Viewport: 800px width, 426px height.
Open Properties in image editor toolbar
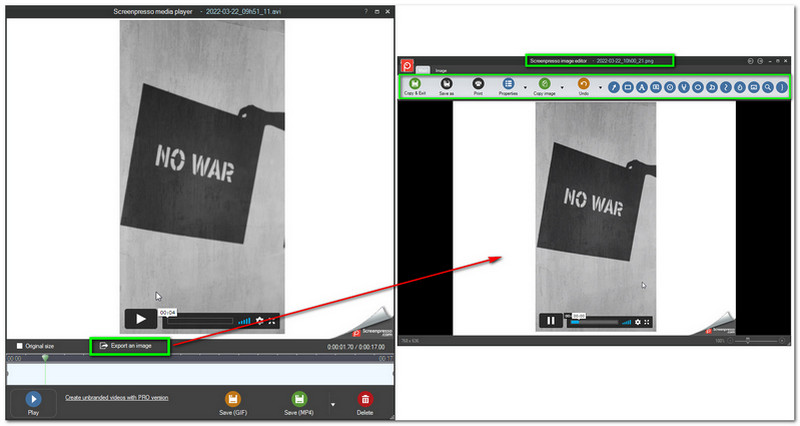(508, 86)
